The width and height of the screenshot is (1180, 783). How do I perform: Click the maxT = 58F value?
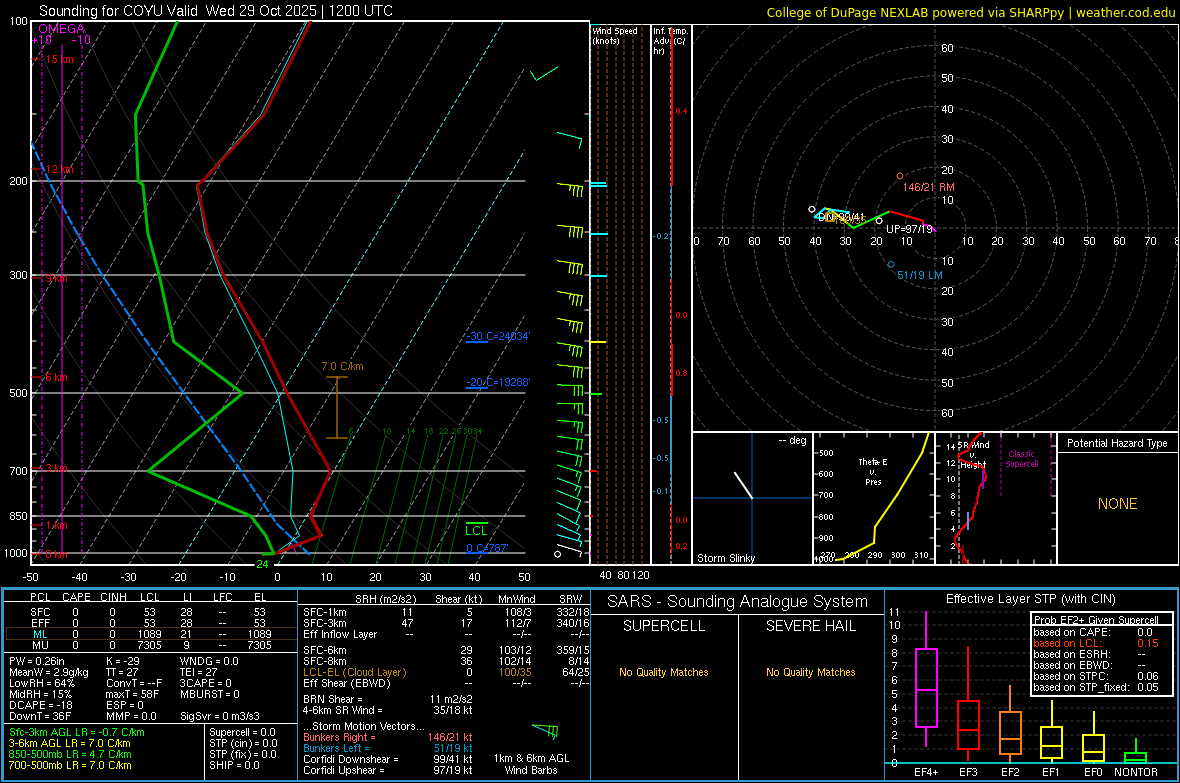132,694
